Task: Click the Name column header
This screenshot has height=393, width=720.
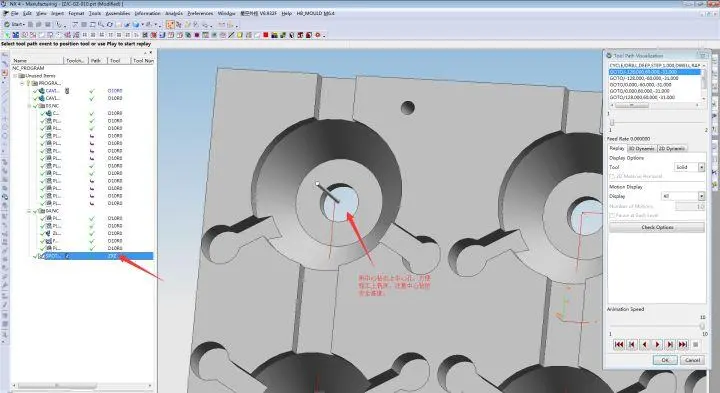Action: [x=37, y=61]
